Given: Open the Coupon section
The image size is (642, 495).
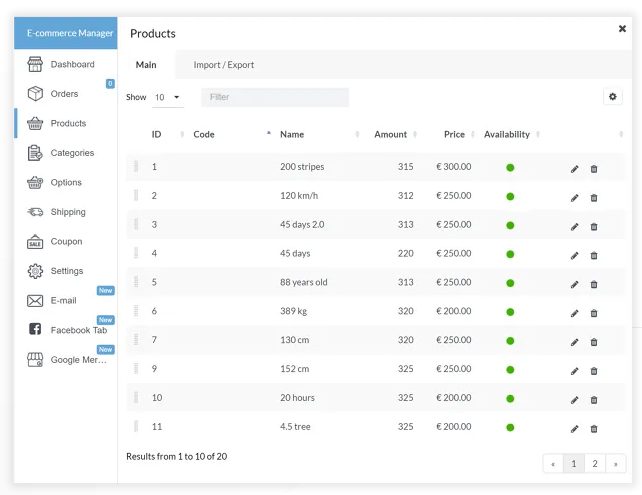Looking at the screenshot, I should [66, 242].
